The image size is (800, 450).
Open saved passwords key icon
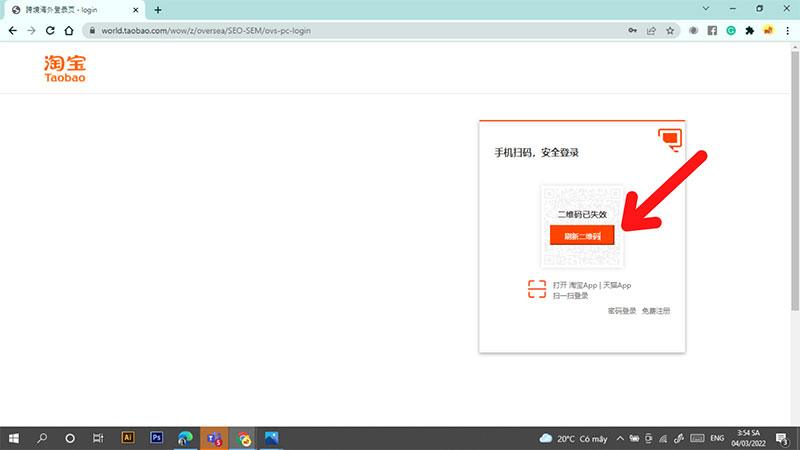tap(633, 31)
